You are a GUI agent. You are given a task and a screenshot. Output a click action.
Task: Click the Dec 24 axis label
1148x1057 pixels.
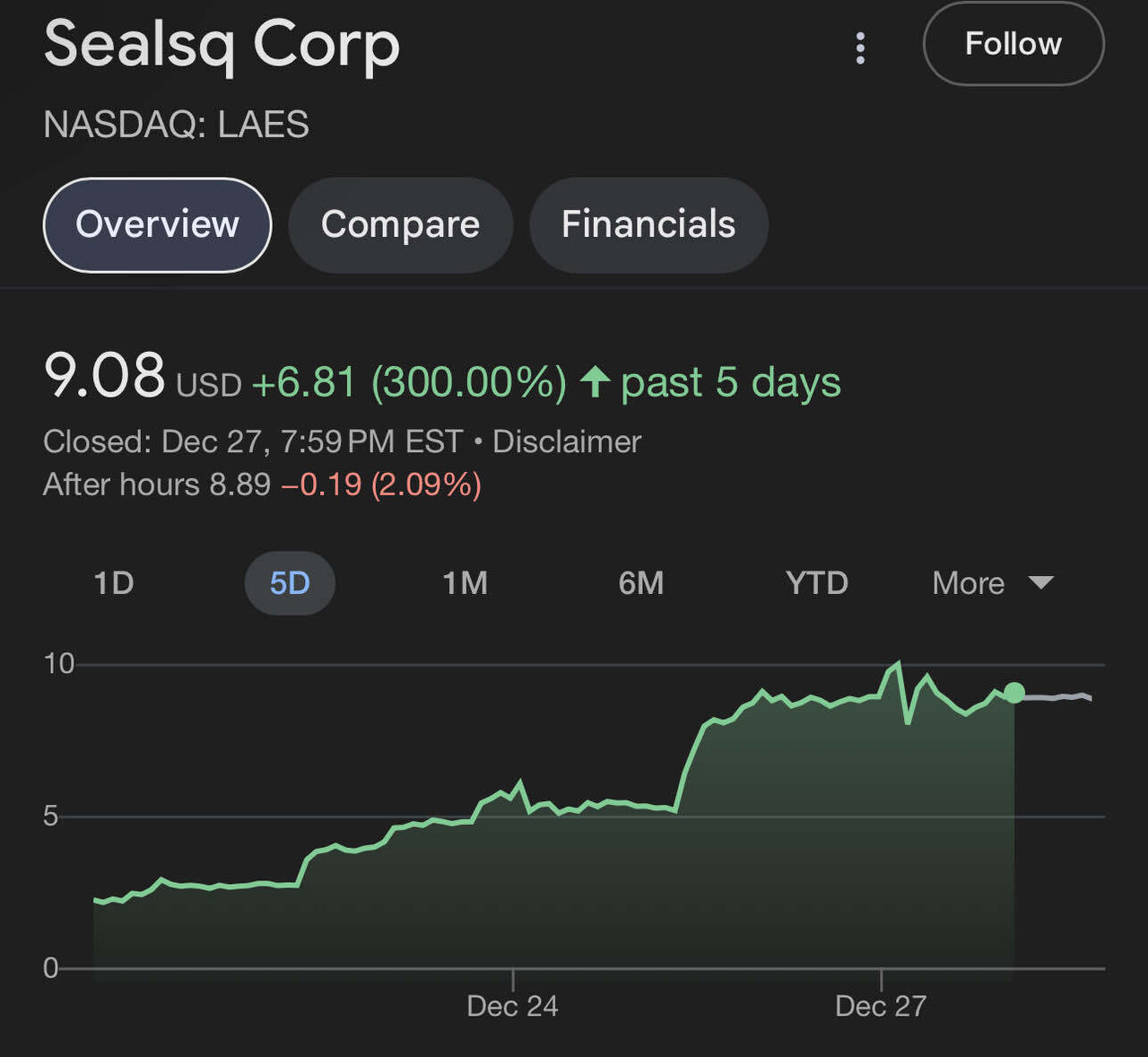point(512,1006)
